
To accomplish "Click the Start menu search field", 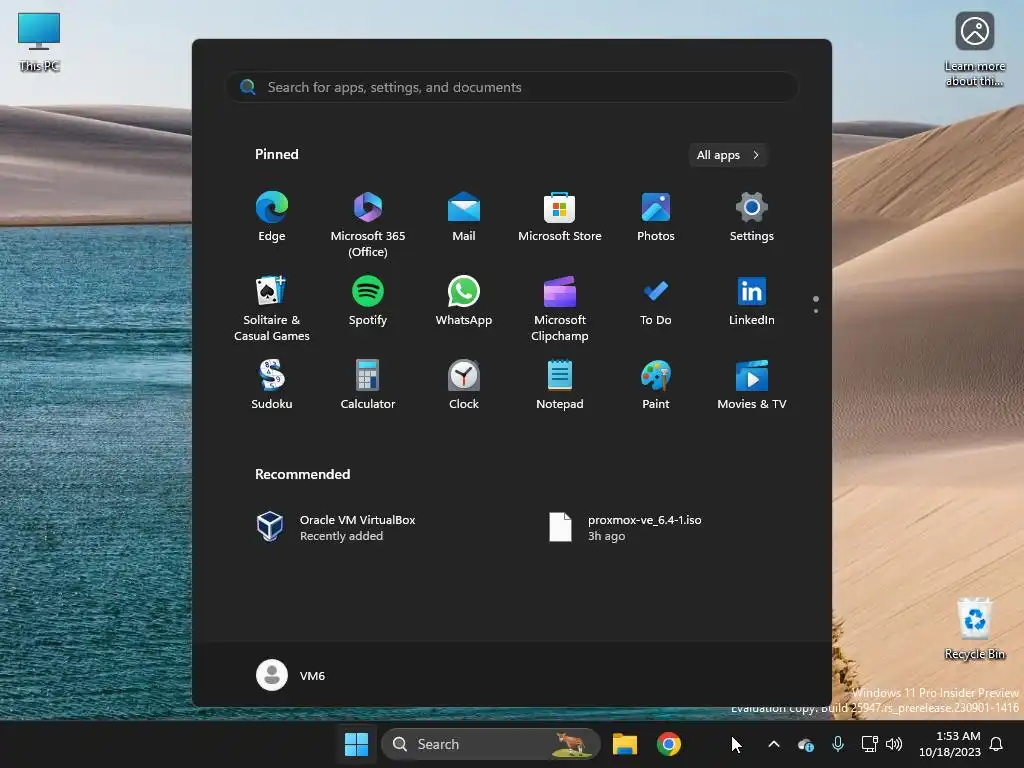I will click(512, 87).
